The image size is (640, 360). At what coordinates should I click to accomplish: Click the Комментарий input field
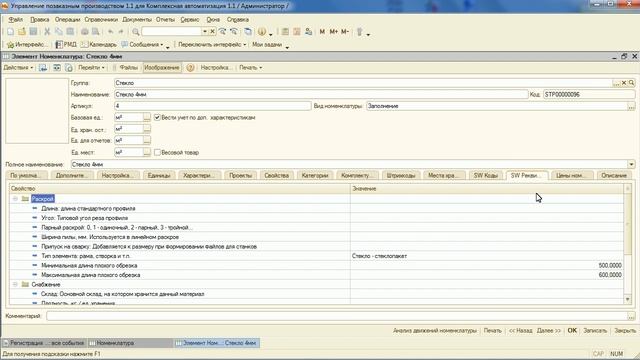point(337,316)
